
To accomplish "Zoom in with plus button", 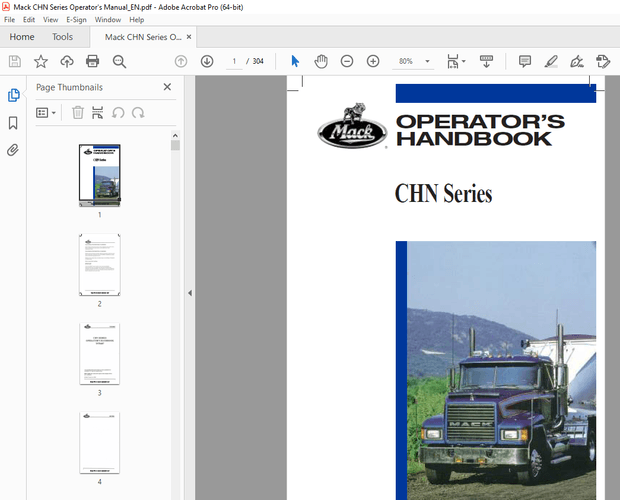I will click(373, 61).
